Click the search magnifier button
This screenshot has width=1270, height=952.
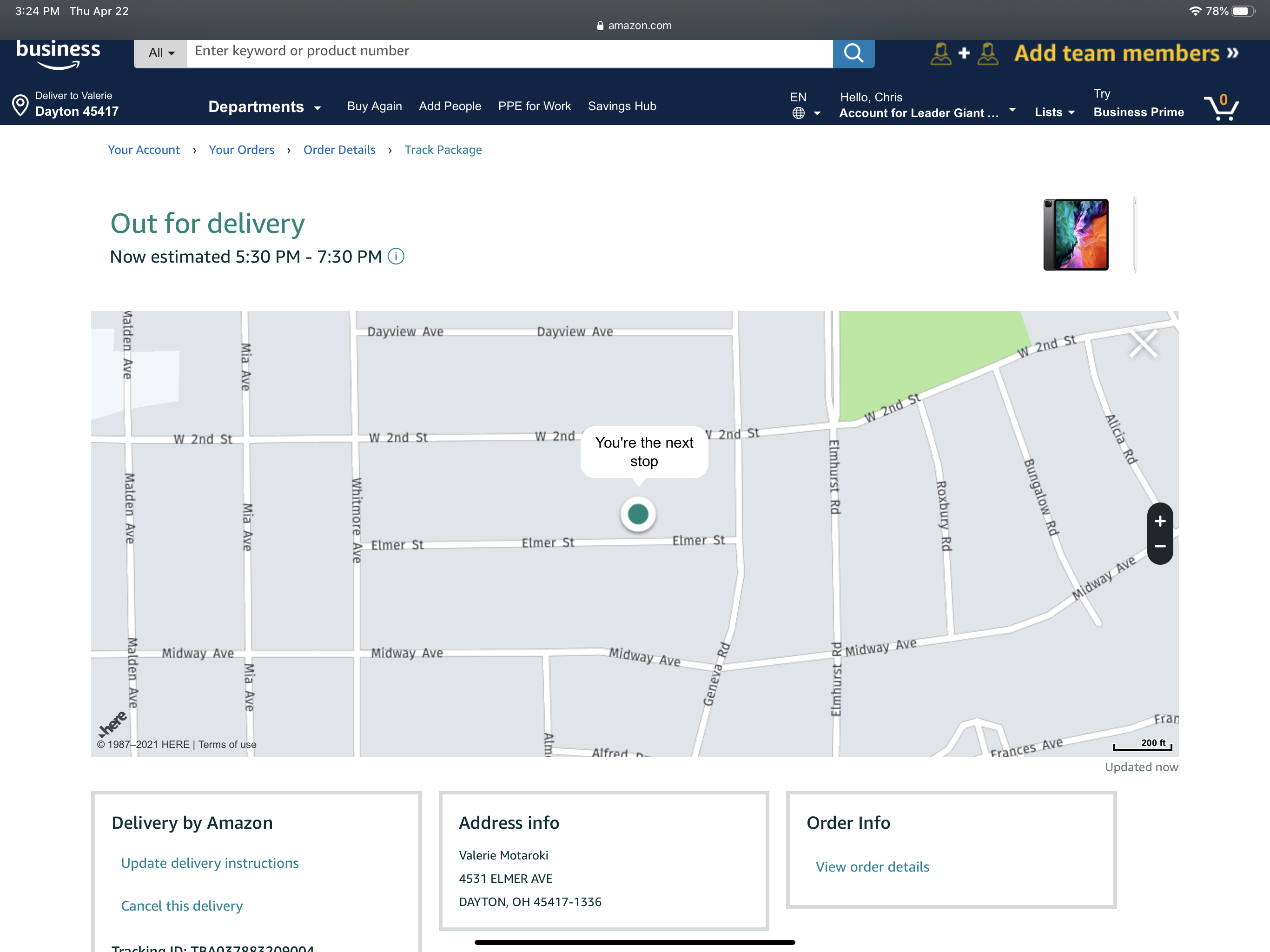click(853, 53)
